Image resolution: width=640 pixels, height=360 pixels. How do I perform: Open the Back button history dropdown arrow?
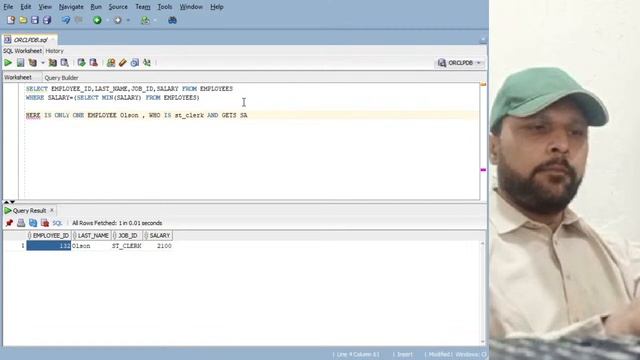point(108,20)
